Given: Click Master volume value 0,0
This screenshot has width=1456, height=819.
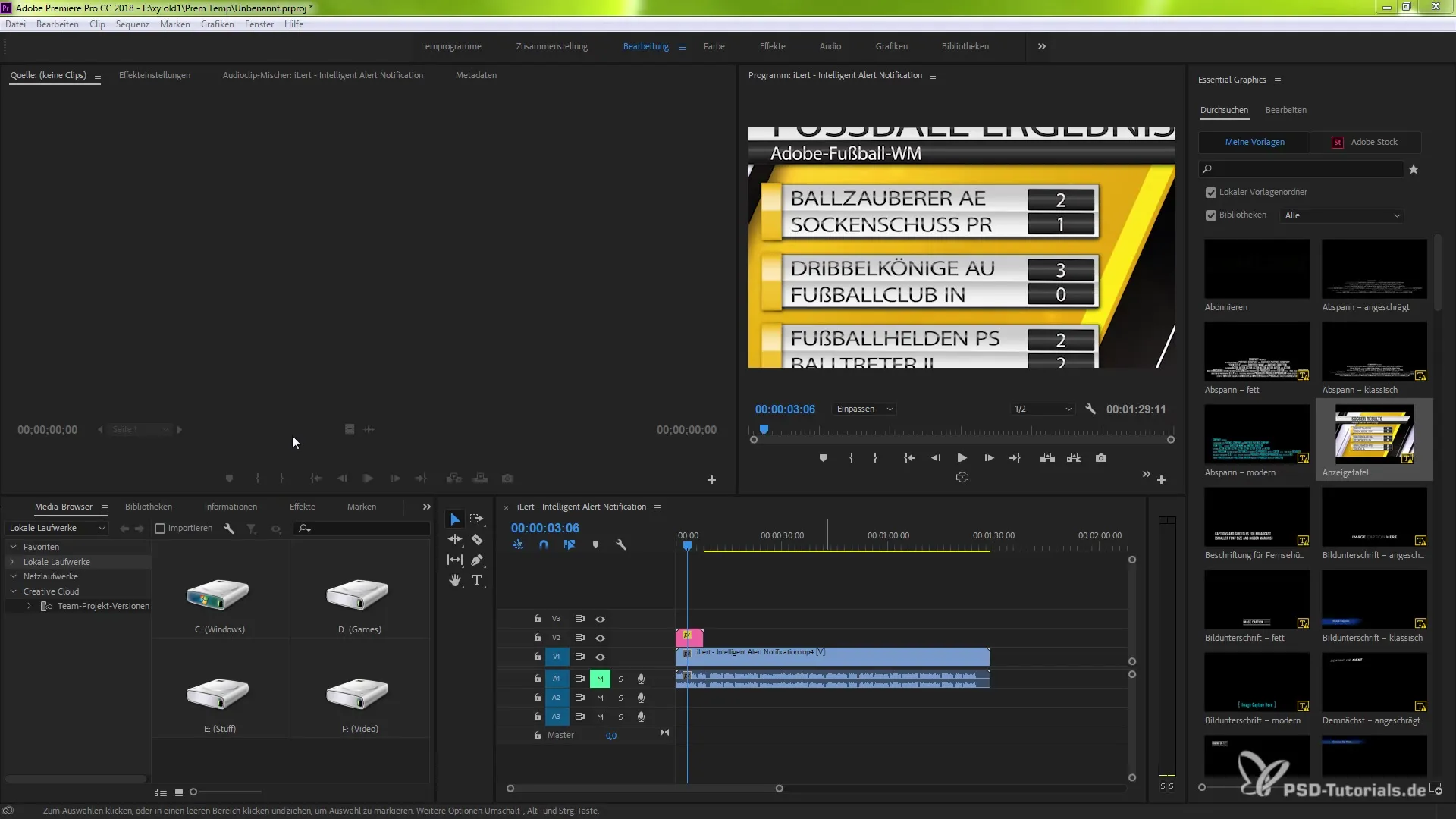Looking at the screenshot, I should click(611, 736).
